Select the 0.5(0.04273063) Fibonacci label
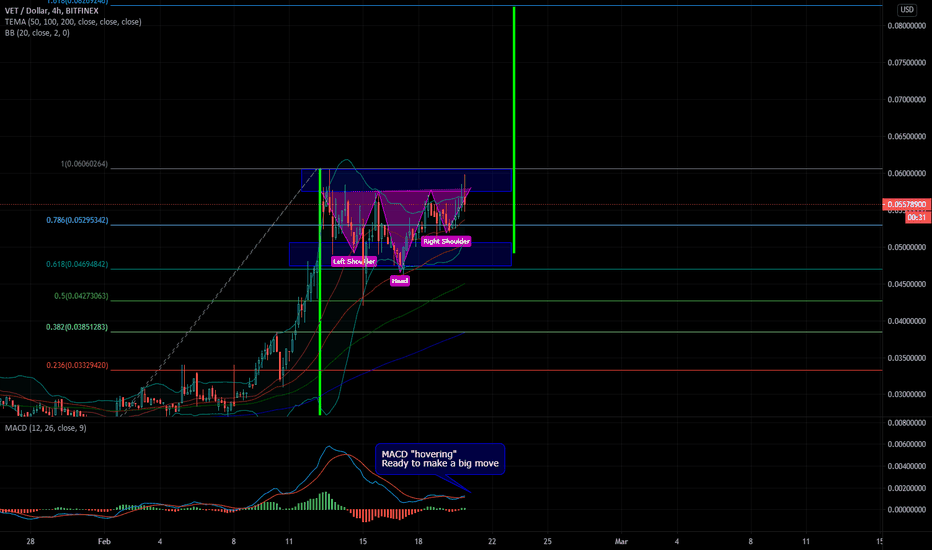 pyautogui.click(x=81, y=296)
